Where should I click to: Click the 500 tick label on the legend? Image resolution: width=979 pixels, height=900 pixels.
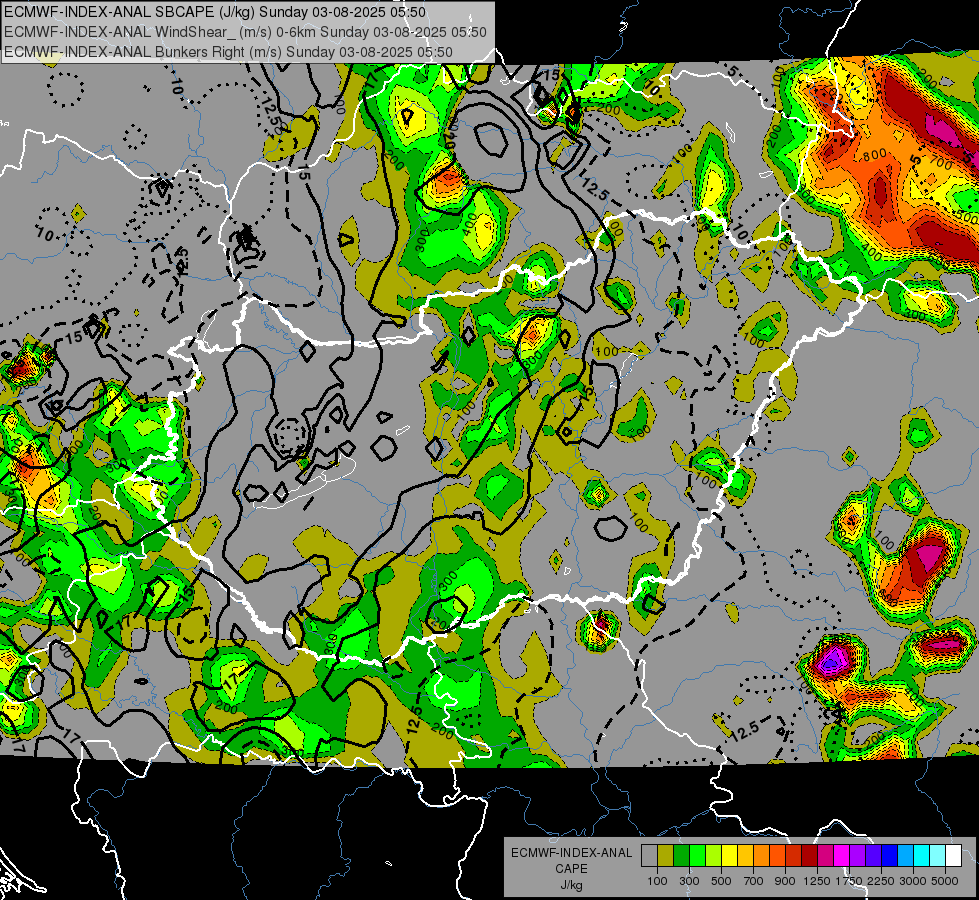(721, 881)
